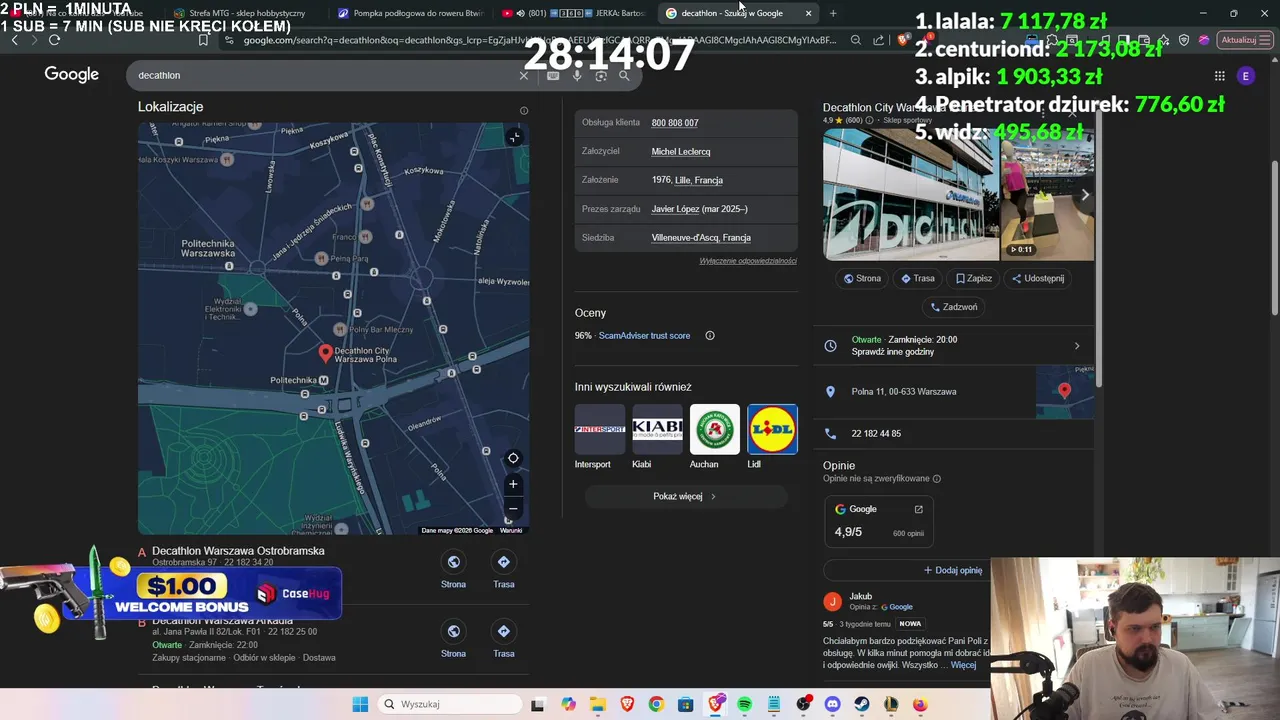Bookmark this page in address bar

[x=203, y=40]
